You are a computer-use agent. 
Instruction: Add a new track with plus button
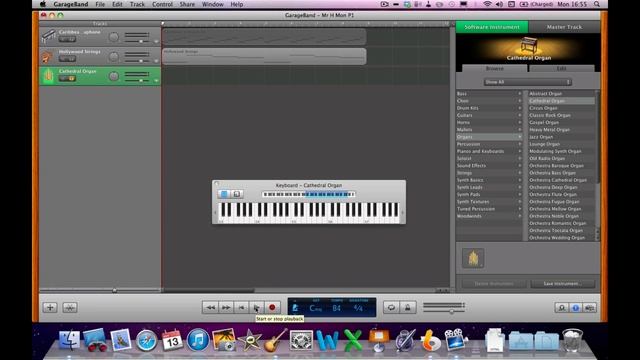coord(50,307)
